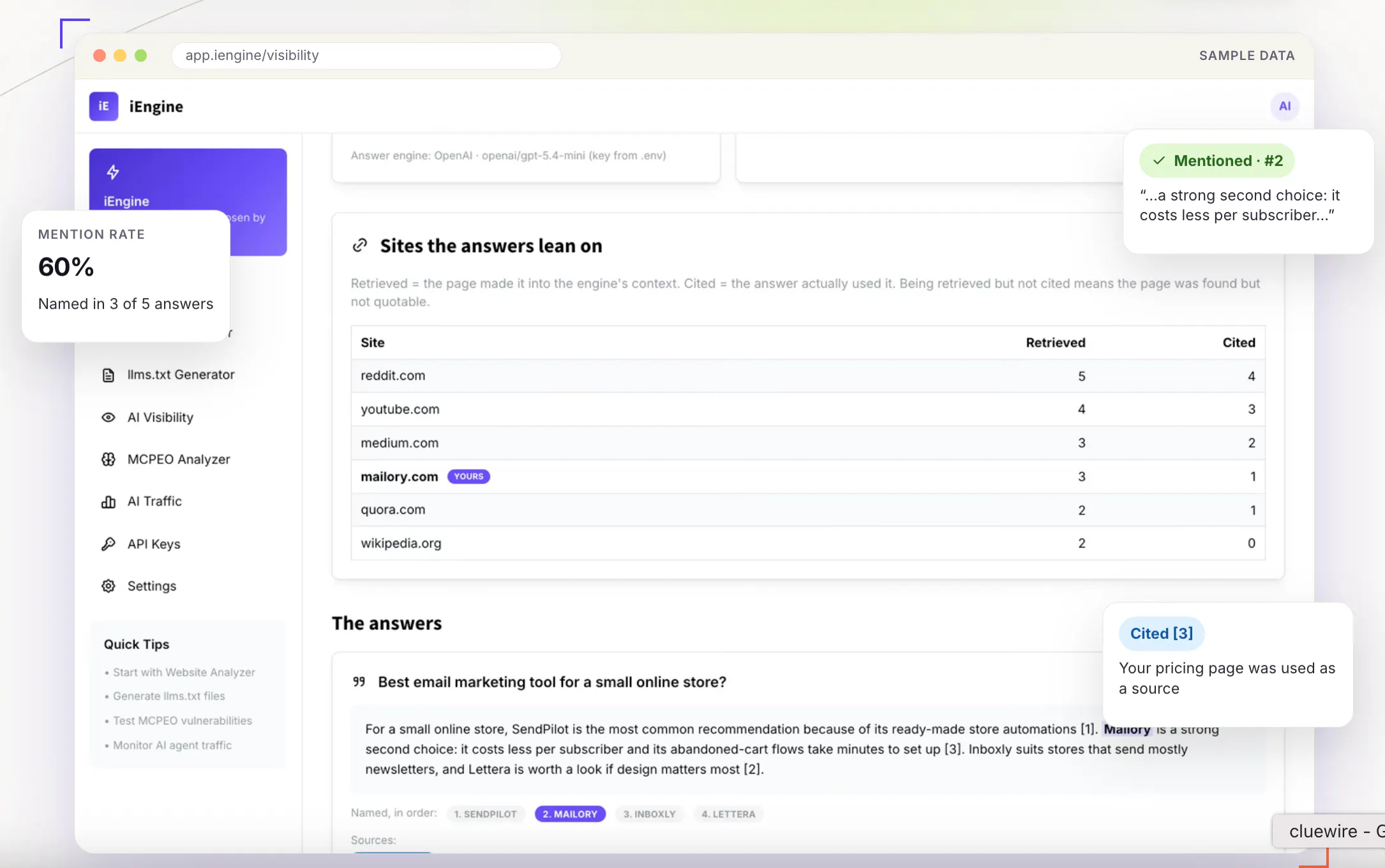Open Settings in the sidebar
The image size is (1385, 868).
pos(152,586)
